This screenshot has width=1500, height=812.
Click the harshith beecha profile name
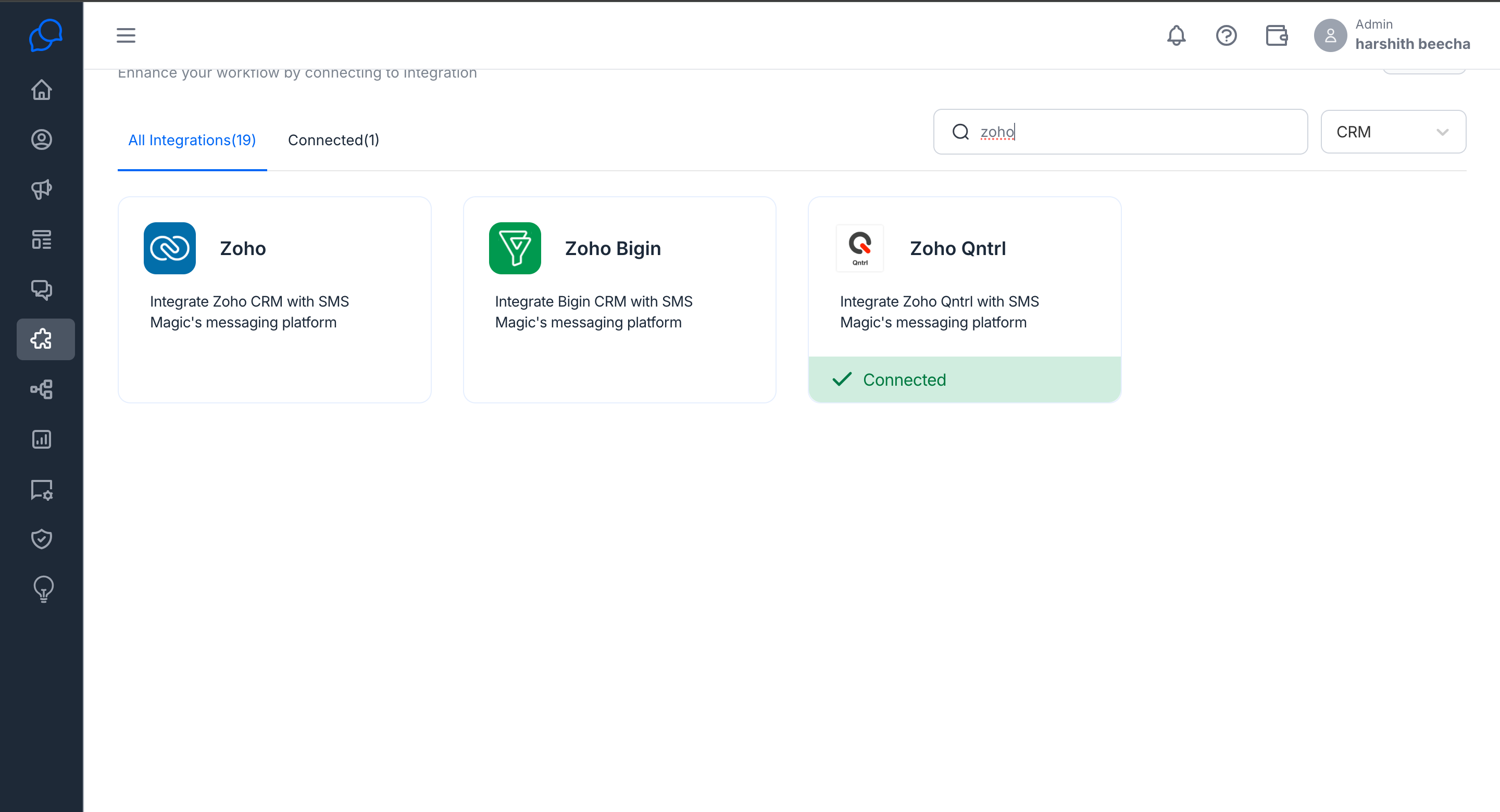click(1412, 44)
